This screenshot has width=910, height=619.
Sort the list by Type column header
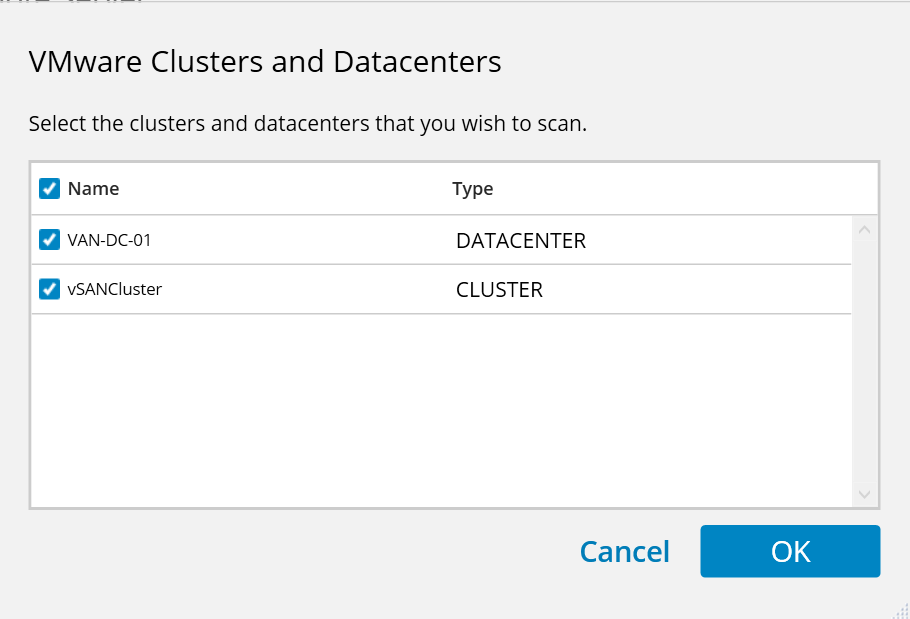click(472, 189)
